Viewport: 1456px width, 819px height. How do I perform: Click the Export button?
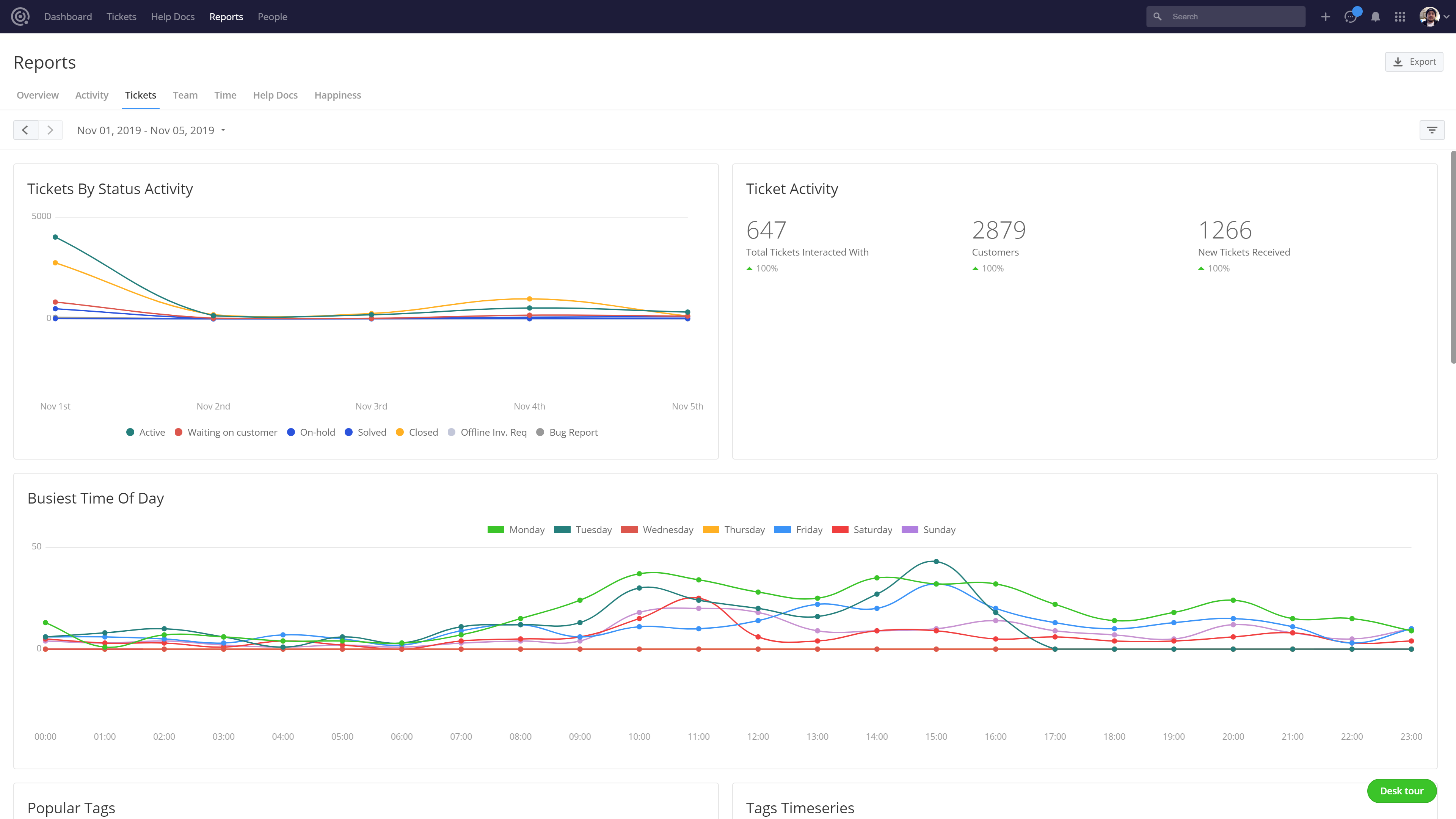1414,61
